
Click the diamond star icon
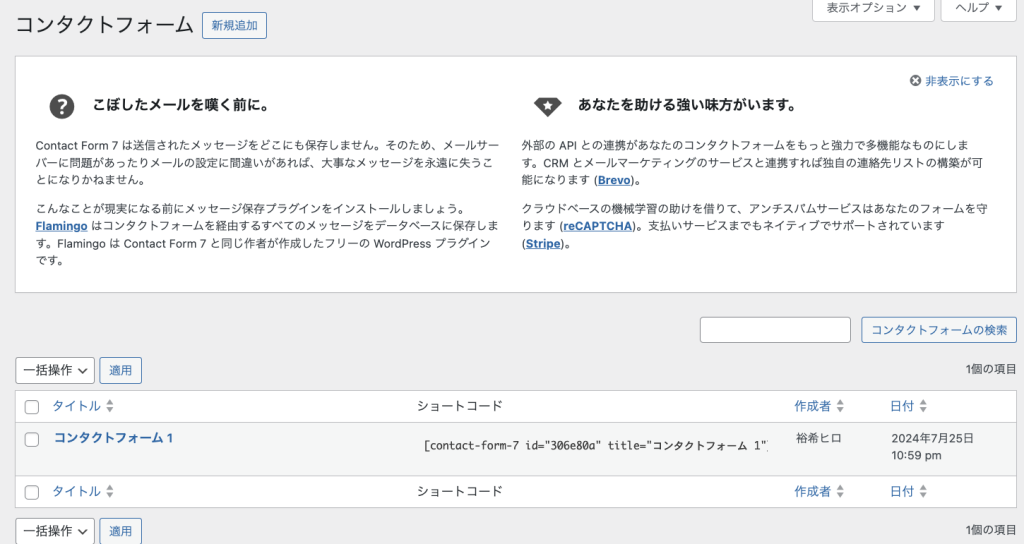click(547, 106)
